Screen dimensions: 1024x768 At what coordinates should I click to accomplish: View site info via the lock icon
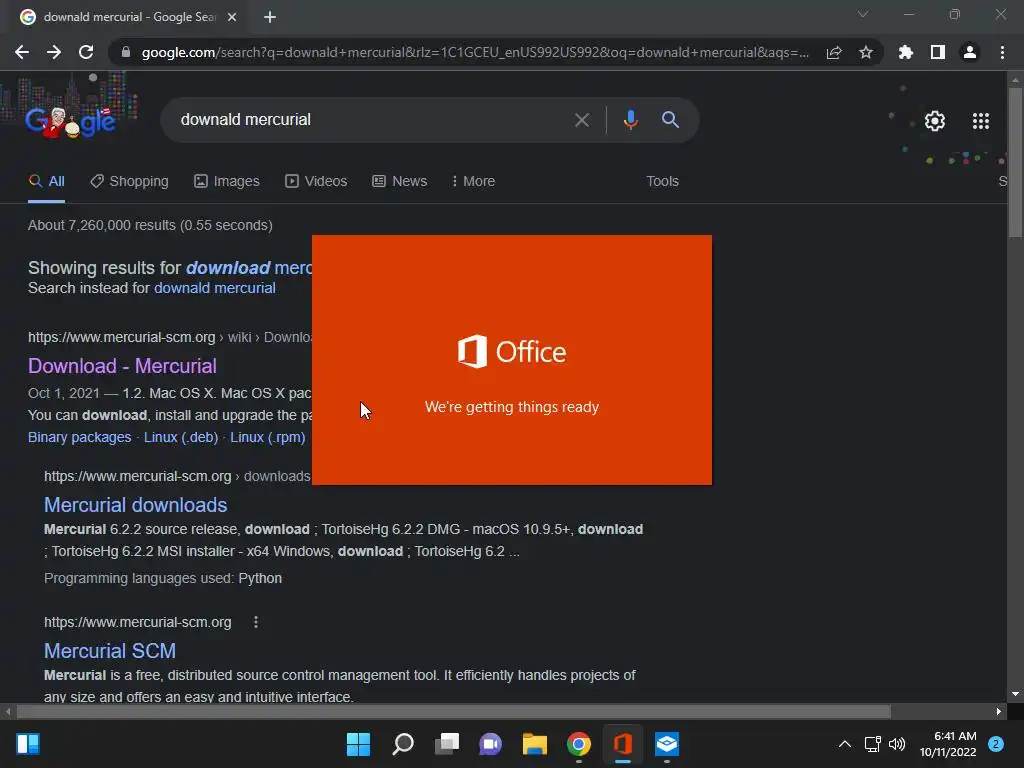(126, 52)
